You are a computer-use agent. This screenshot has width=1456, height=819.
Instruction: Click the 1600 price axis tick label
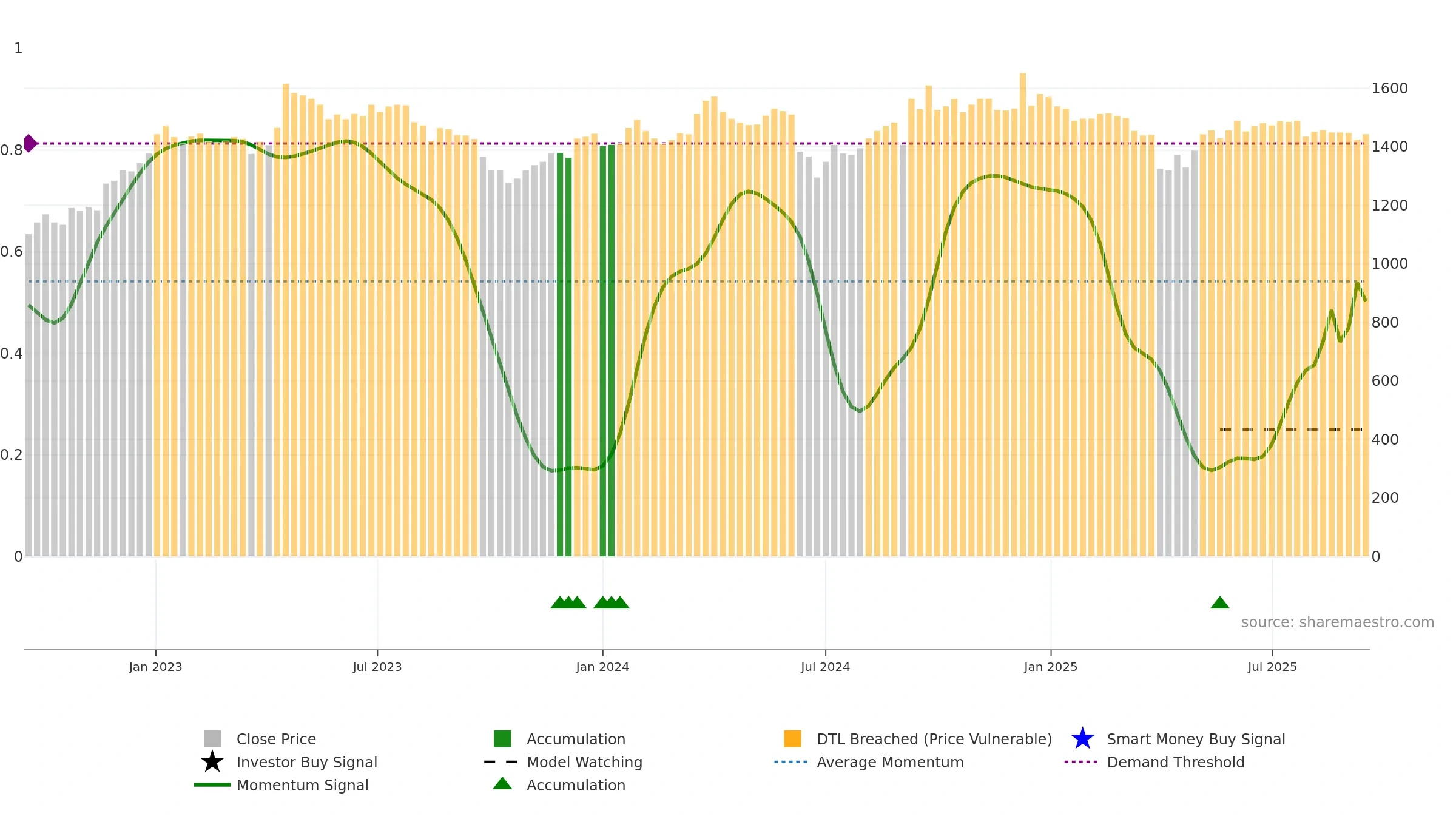[x=1390, y=89]
